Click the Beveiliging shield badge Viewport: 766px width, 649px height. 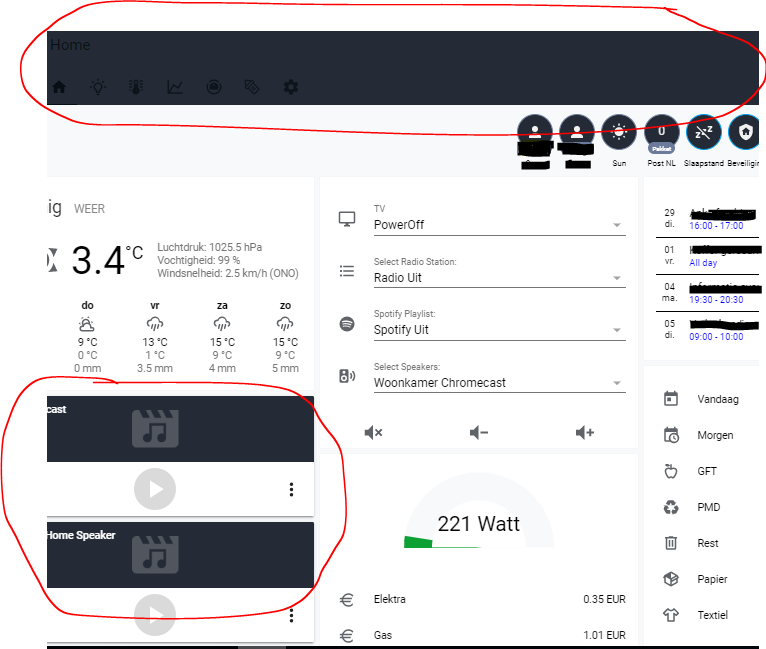(744, 132)
